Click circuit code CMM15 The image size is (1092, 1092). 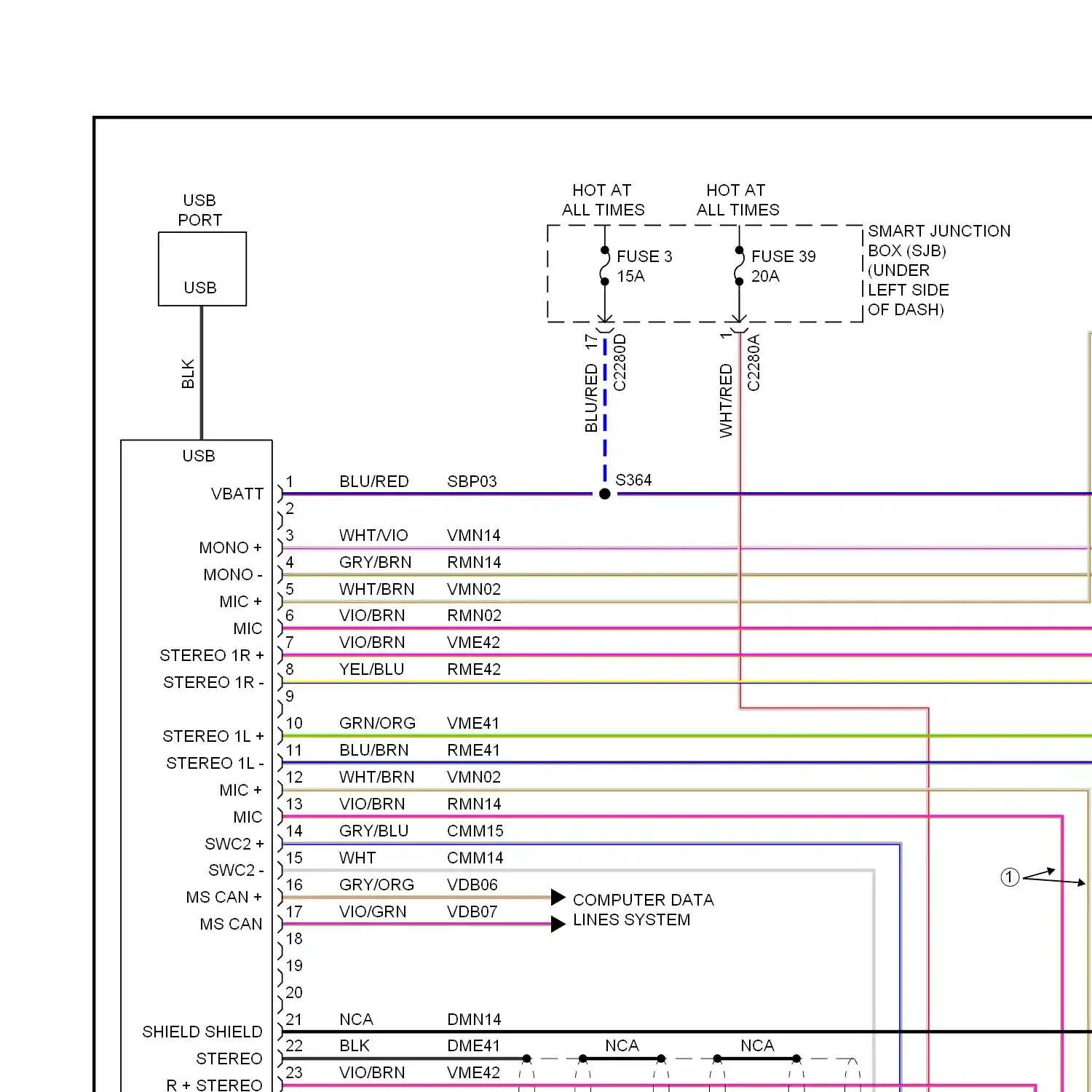tap(475, 831)
